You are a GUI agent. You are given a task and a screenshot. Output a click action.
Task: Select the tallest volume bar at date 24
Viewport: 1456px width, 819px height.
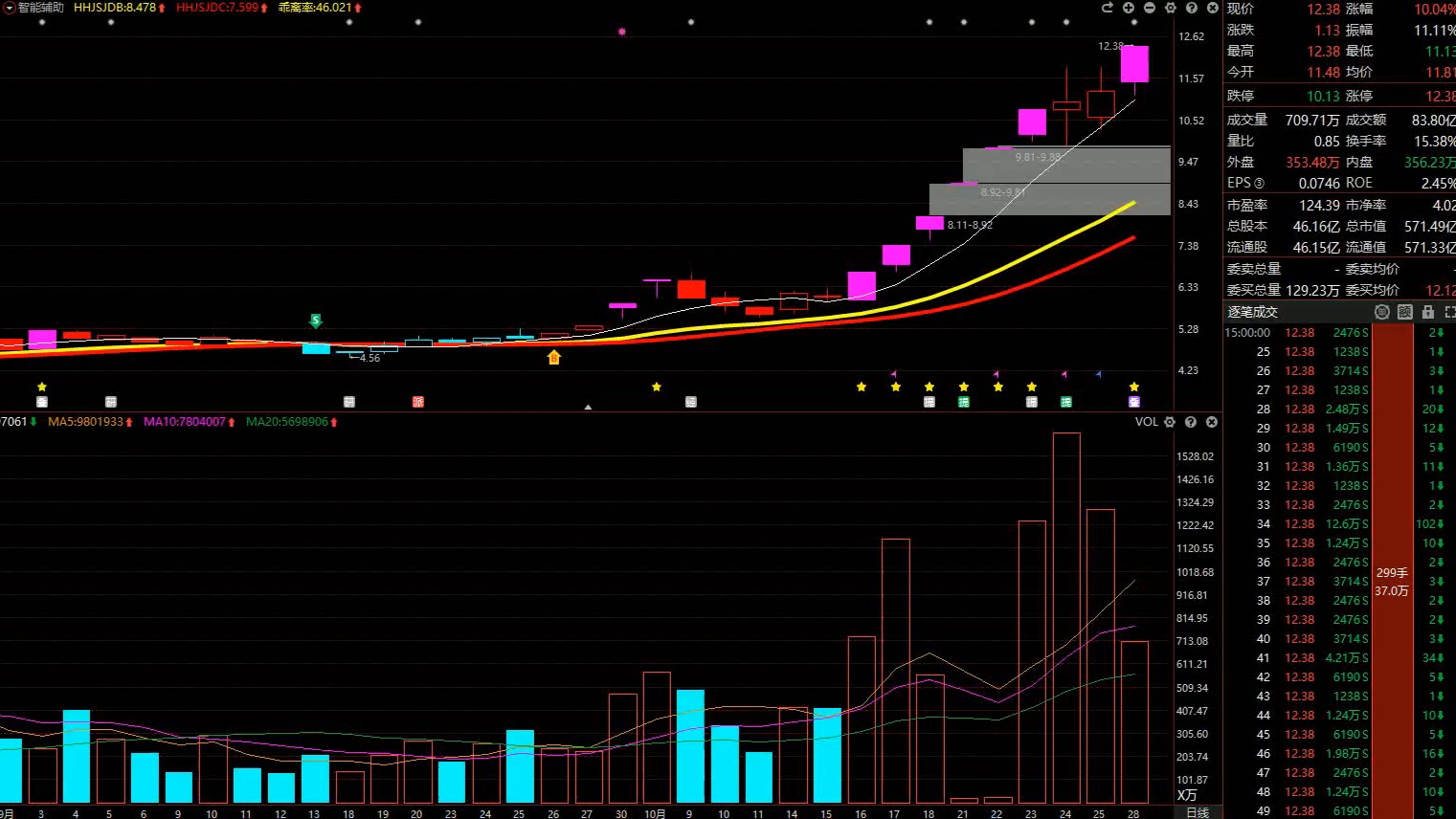point(1066,617)
